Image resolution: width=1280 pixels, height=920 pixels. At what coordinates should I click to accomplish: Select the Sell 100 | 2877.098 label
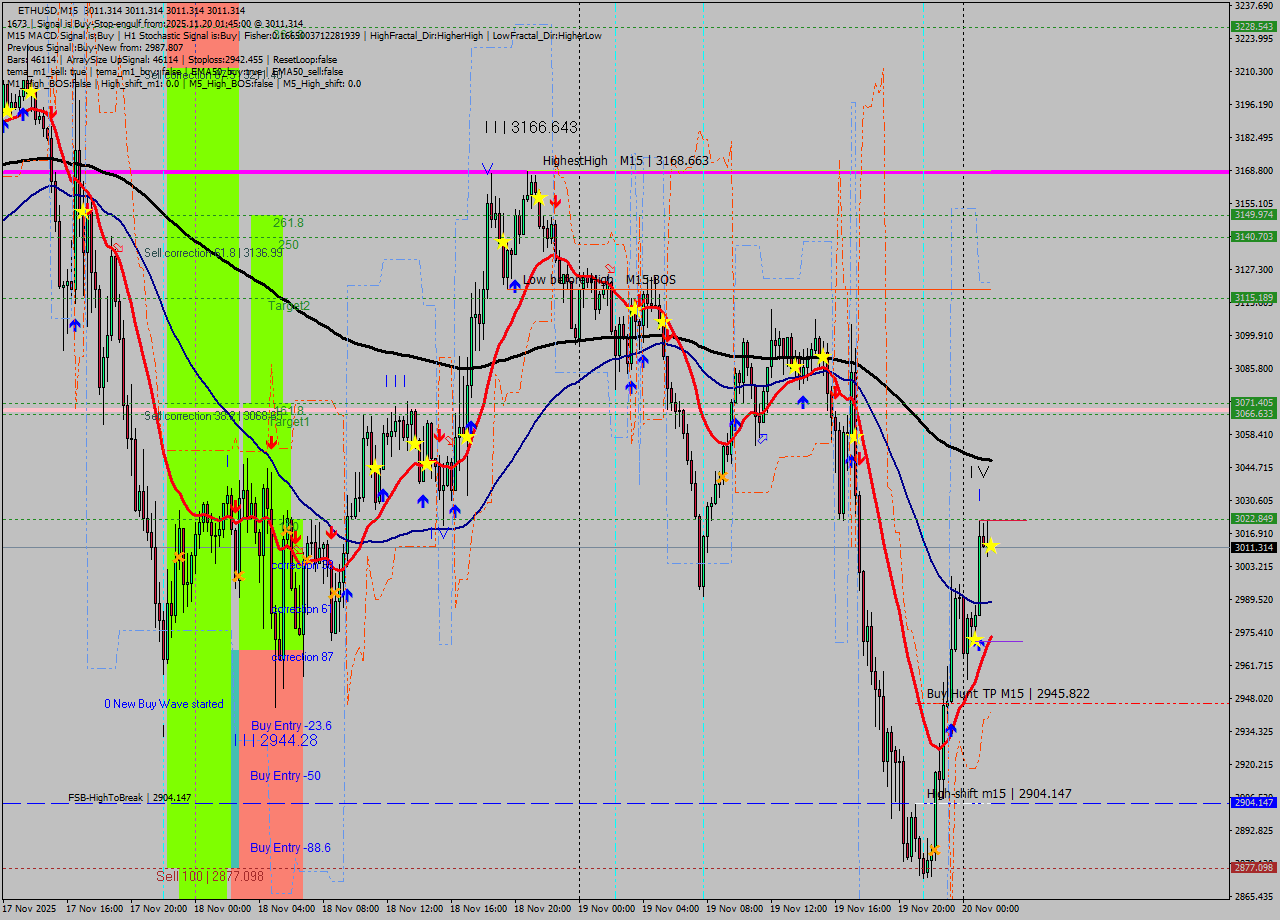click(x=209, y=876)
